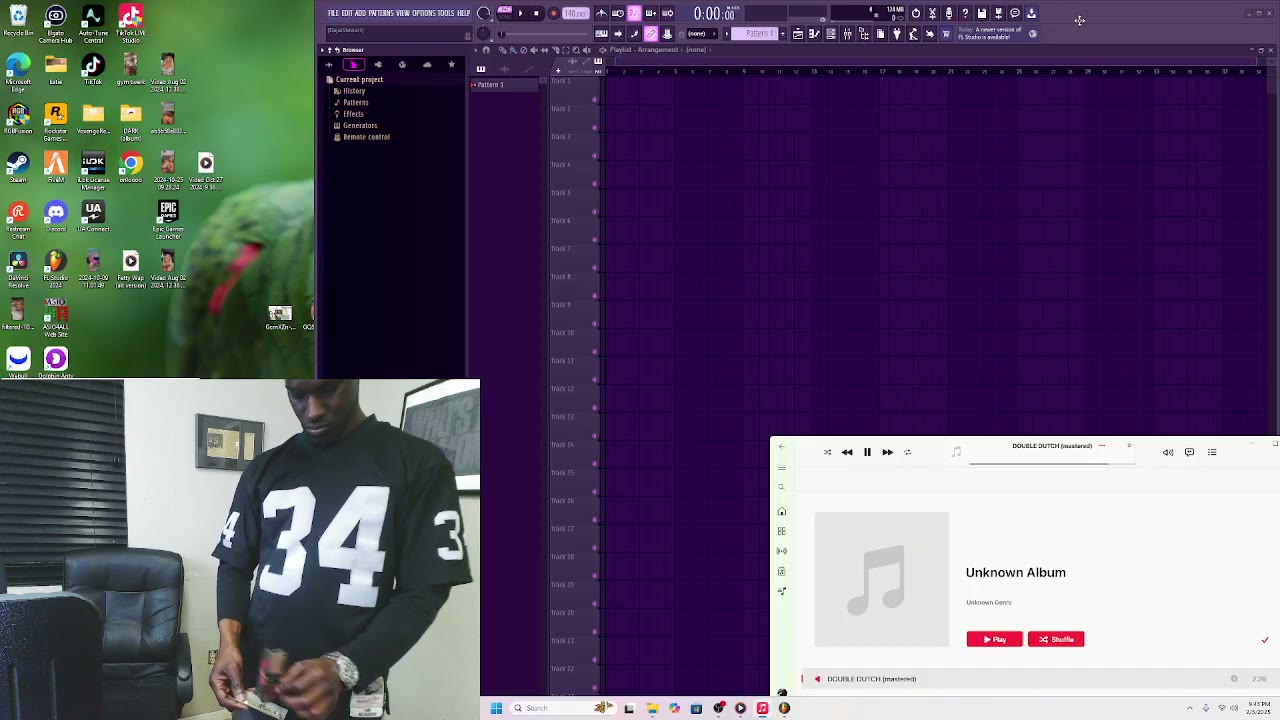This screenshot has width=1280, height=720.
Task: Click the FL Studio save project icon
Action: (982, 13)
